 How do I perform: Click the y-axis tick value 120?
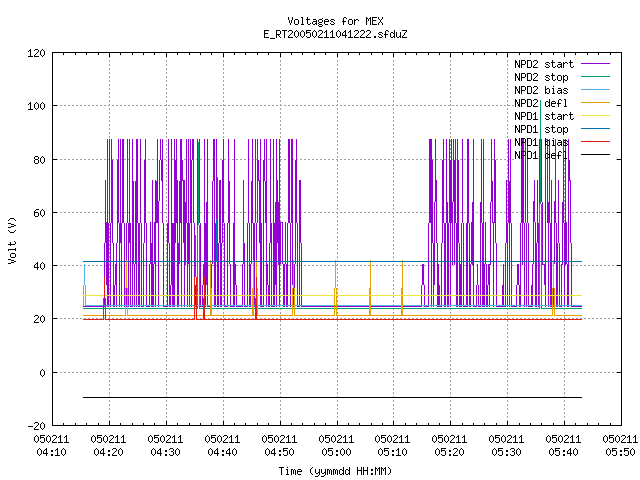pyautogui.click(x=36, y=53)
